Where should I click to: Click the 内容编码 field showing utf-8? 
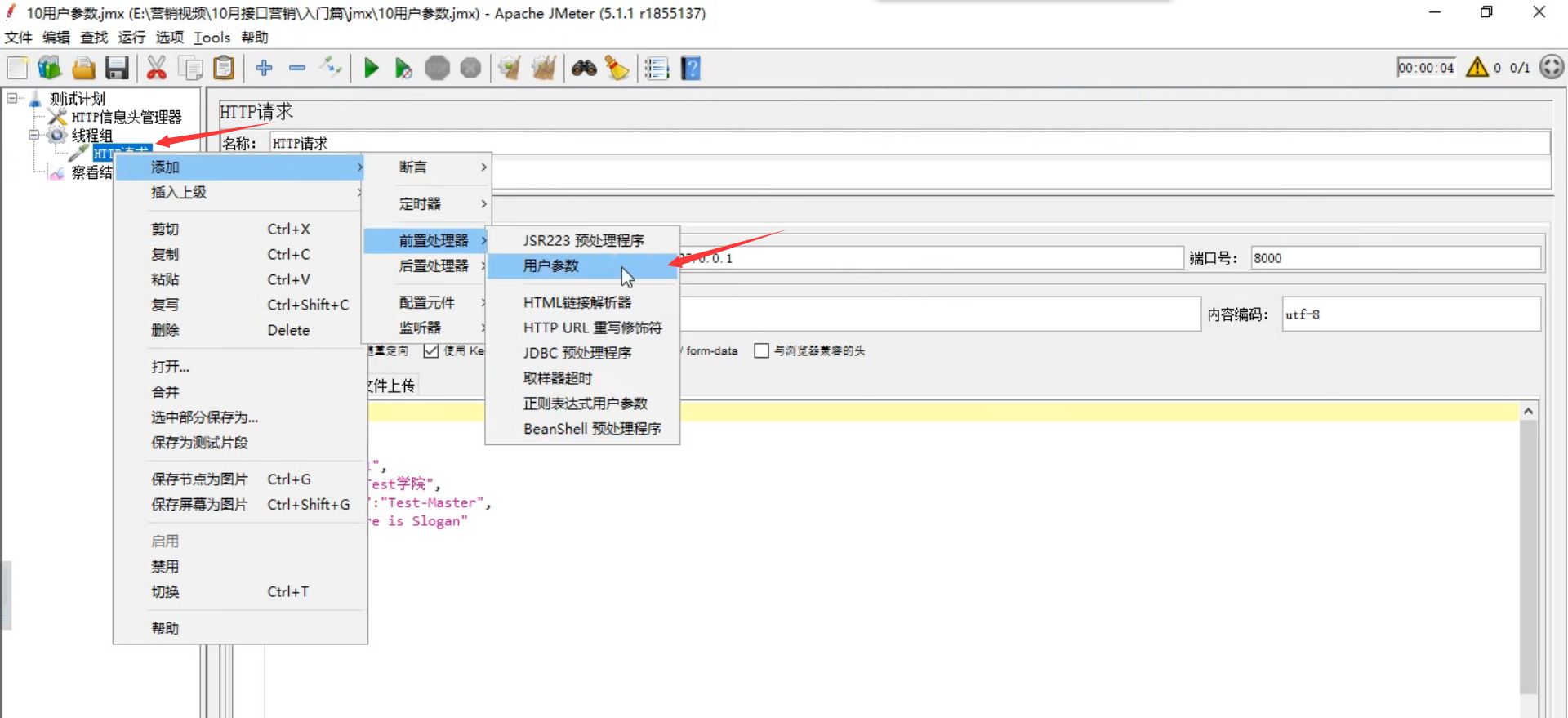pos(1411,314)
